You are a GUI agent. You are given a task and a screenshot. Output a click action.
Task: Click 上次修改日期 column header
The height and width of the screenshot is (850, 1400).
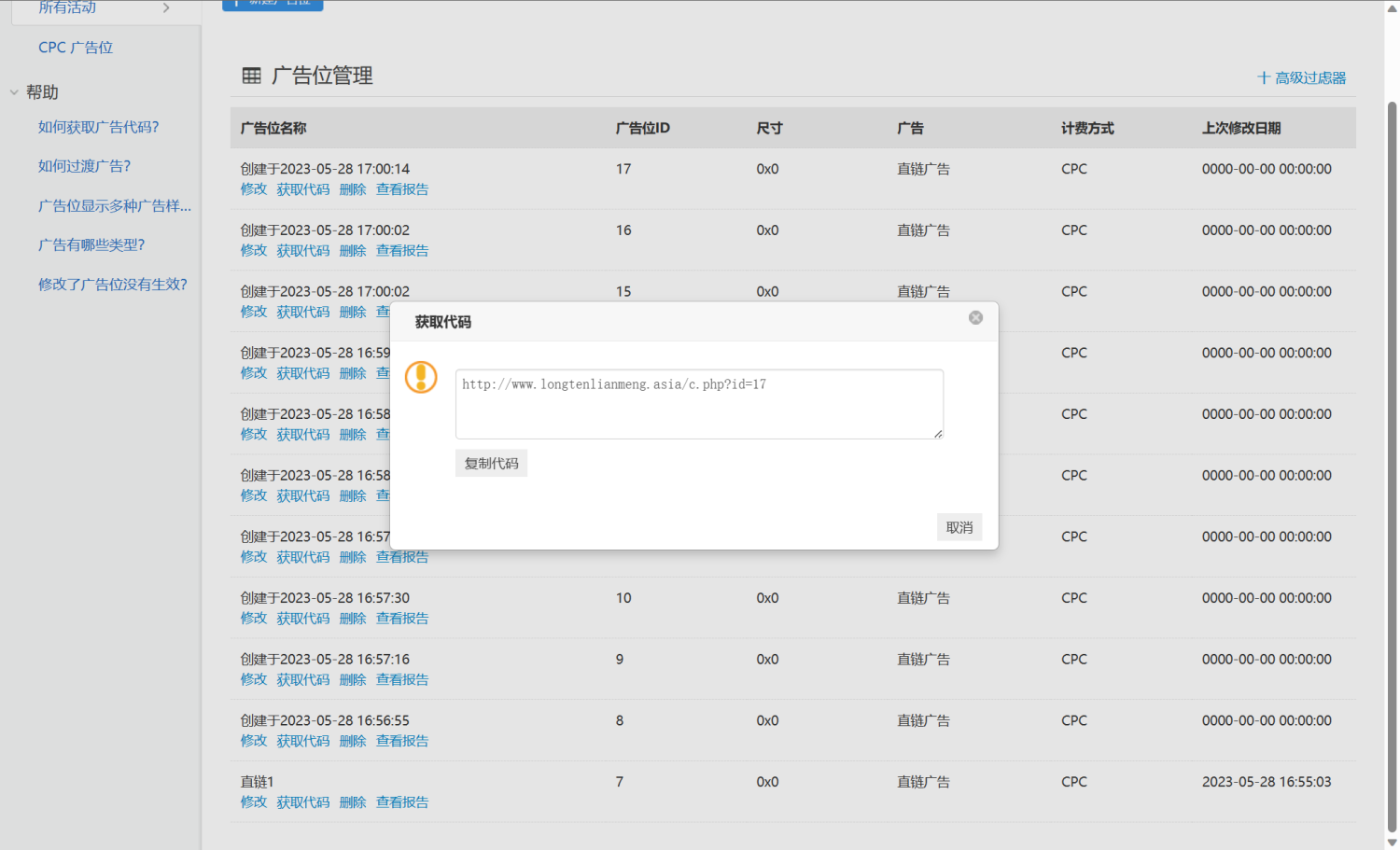pos(1241,128)
